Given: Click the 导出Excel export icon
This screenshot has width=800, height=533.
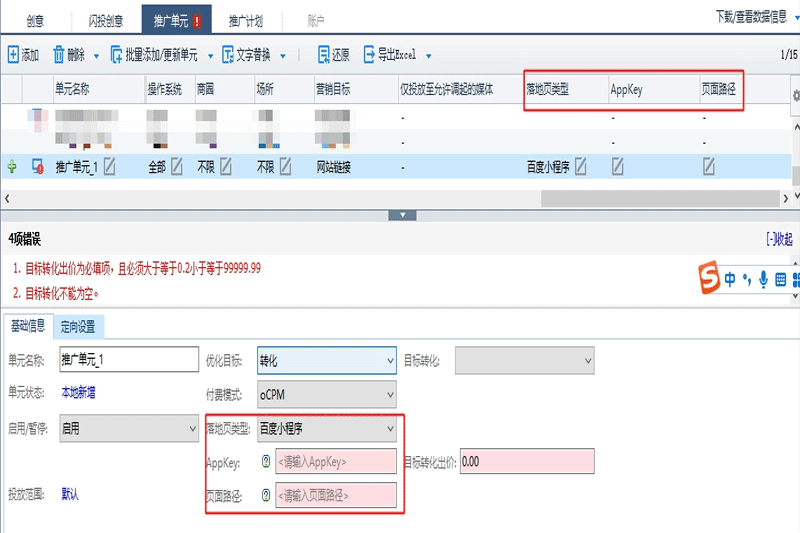Looking at the screenshot, I should coord(370,54).
